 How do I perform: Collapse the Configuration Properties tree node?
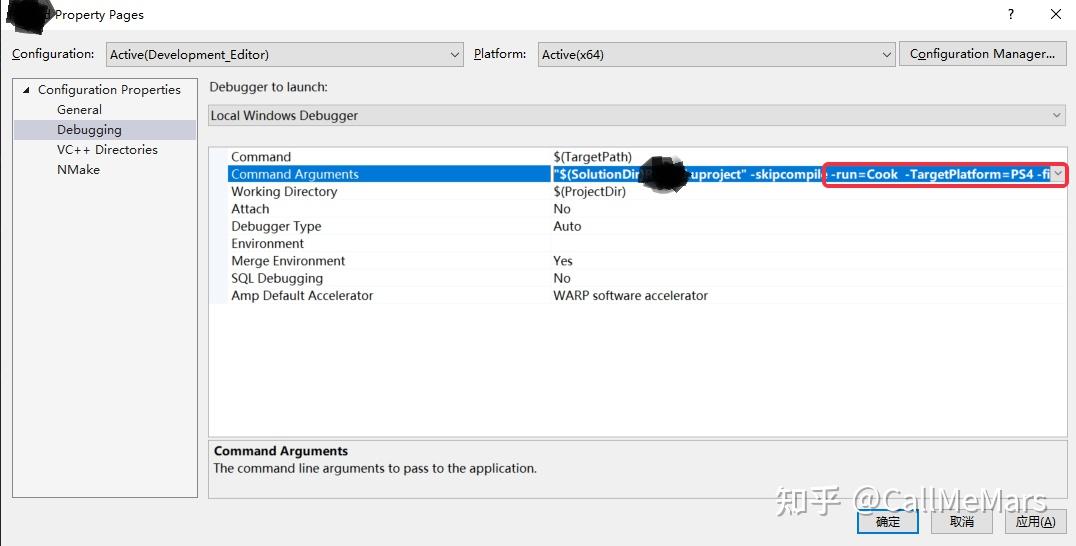(x=26, y=90)
